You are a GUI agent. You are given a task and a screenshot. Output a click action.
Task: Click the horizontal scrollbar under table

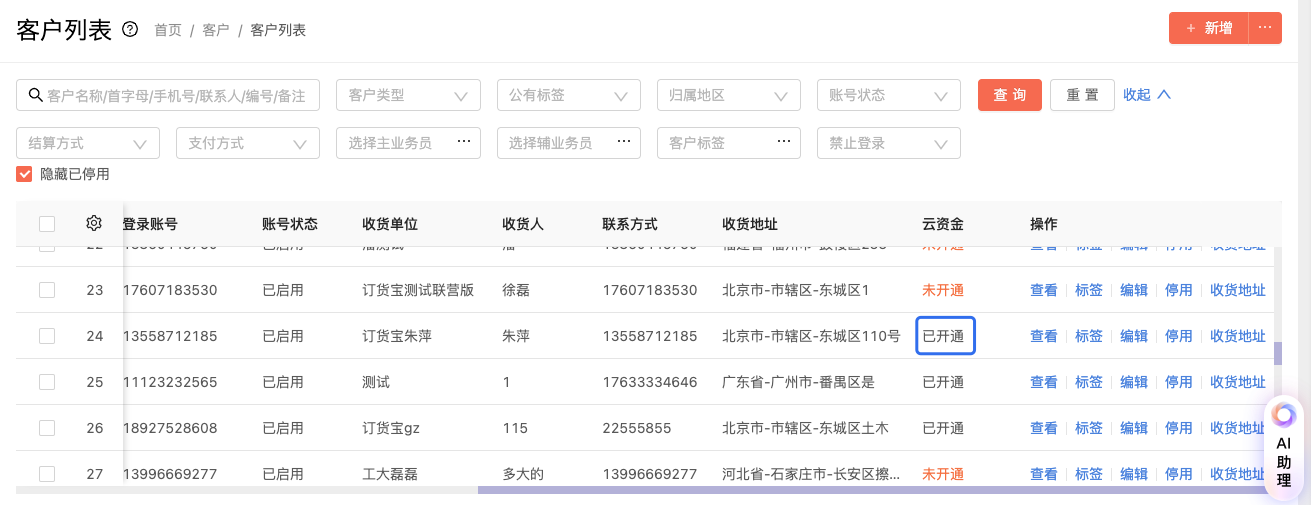point(870,490)
